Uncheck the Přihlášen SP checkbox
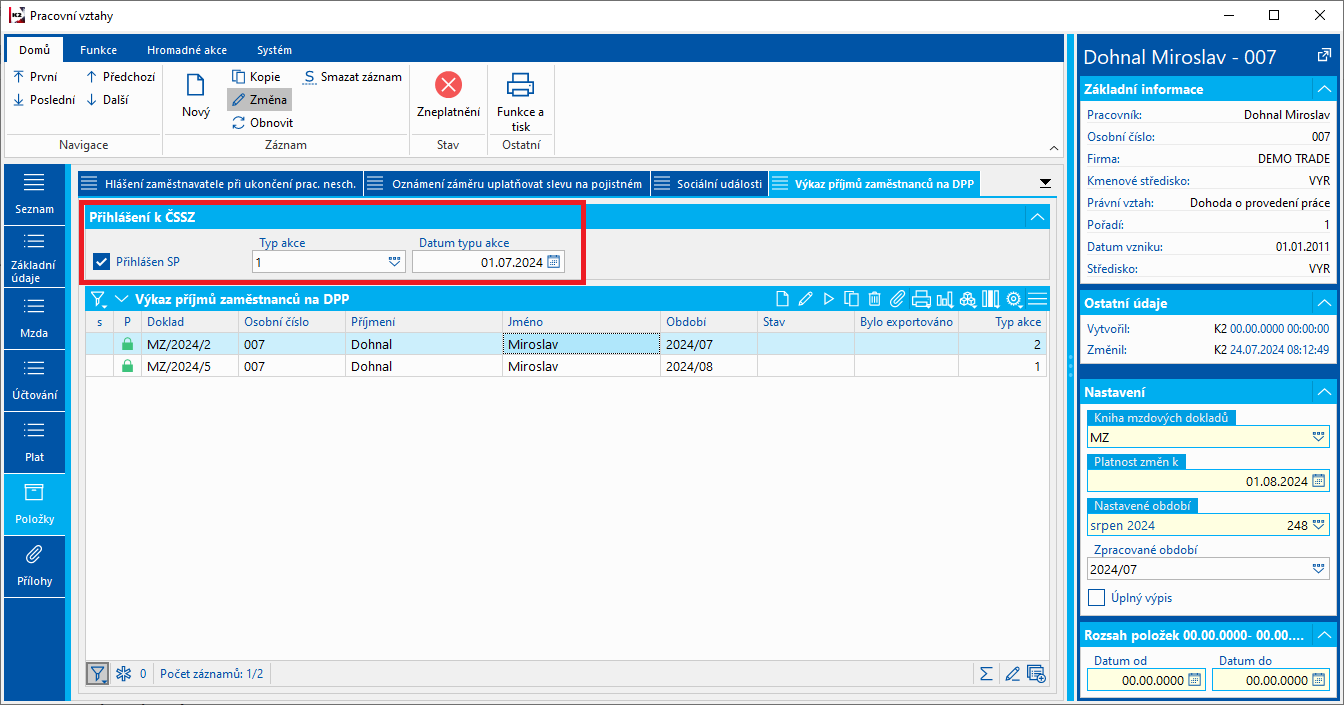This screenshot has width=1344, height=705. (x=101, y=262)
